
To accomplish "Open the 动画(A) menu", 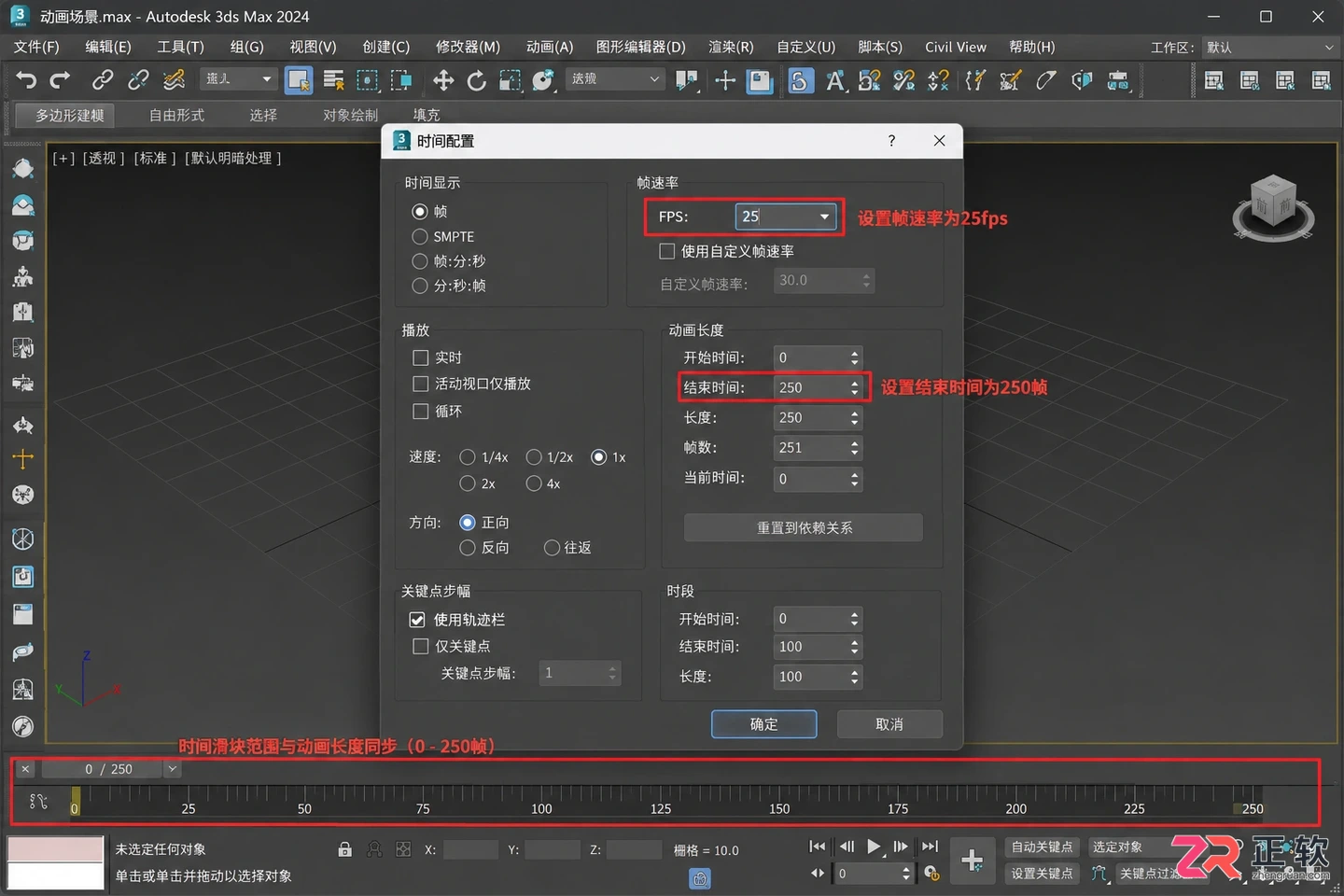I will (x=550, y=47).
